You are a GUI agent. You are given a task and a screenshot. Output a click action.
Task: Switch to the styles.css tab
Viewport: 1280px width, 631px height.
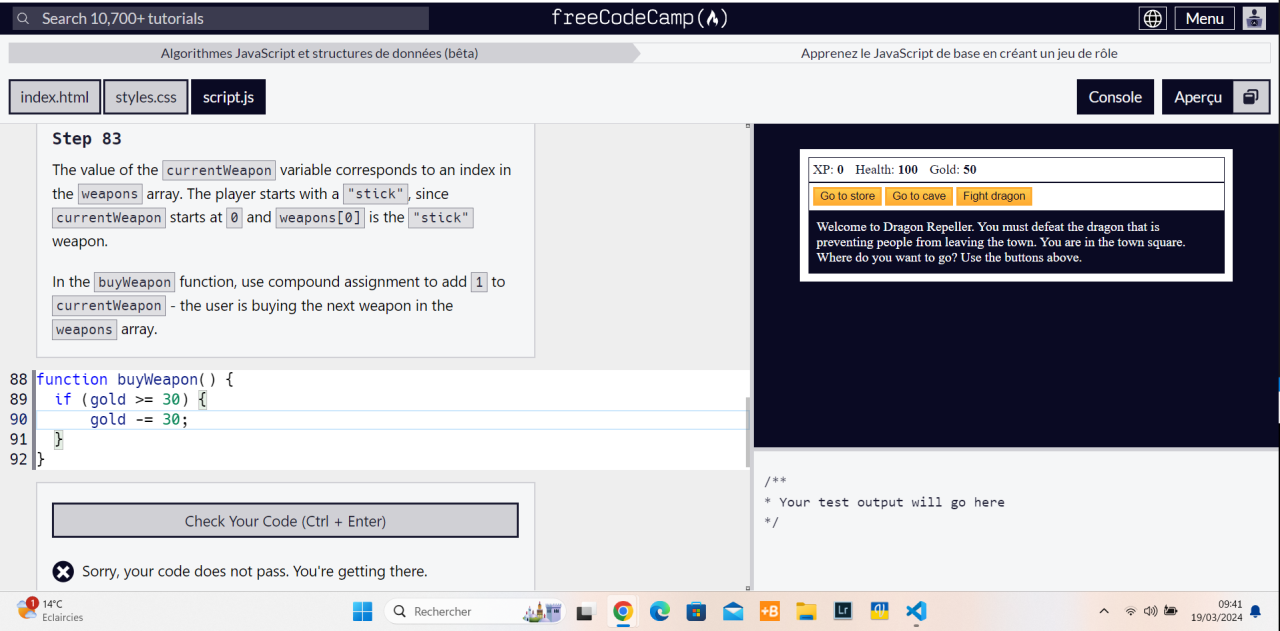click(145, 96)
